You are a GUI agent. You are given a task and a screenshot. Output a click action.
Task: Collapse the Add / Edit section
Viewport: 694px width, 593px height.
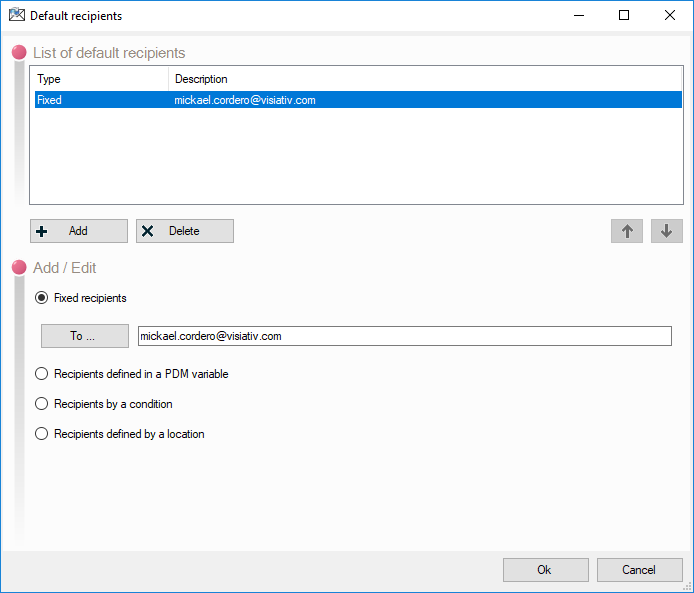(18, 268)
